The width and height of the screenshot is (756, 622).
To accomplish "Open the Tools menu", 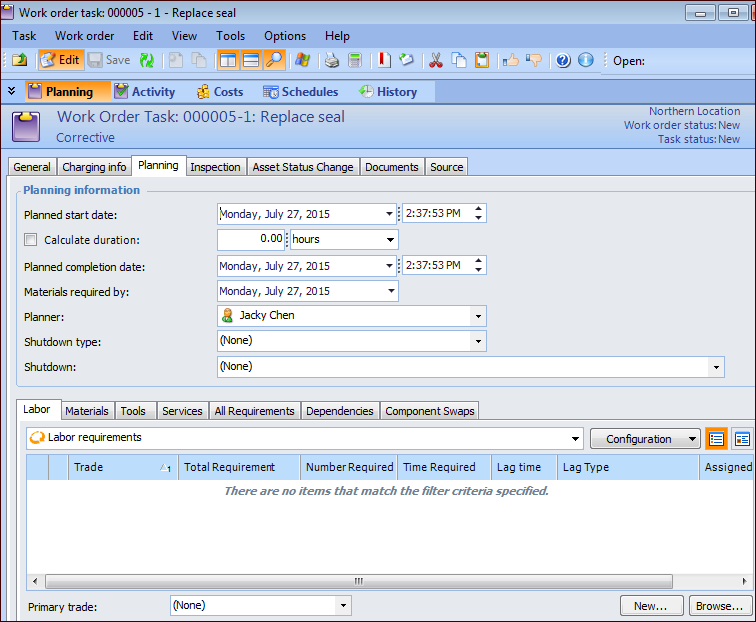I will pyautogui.click(x=230, y=36).
